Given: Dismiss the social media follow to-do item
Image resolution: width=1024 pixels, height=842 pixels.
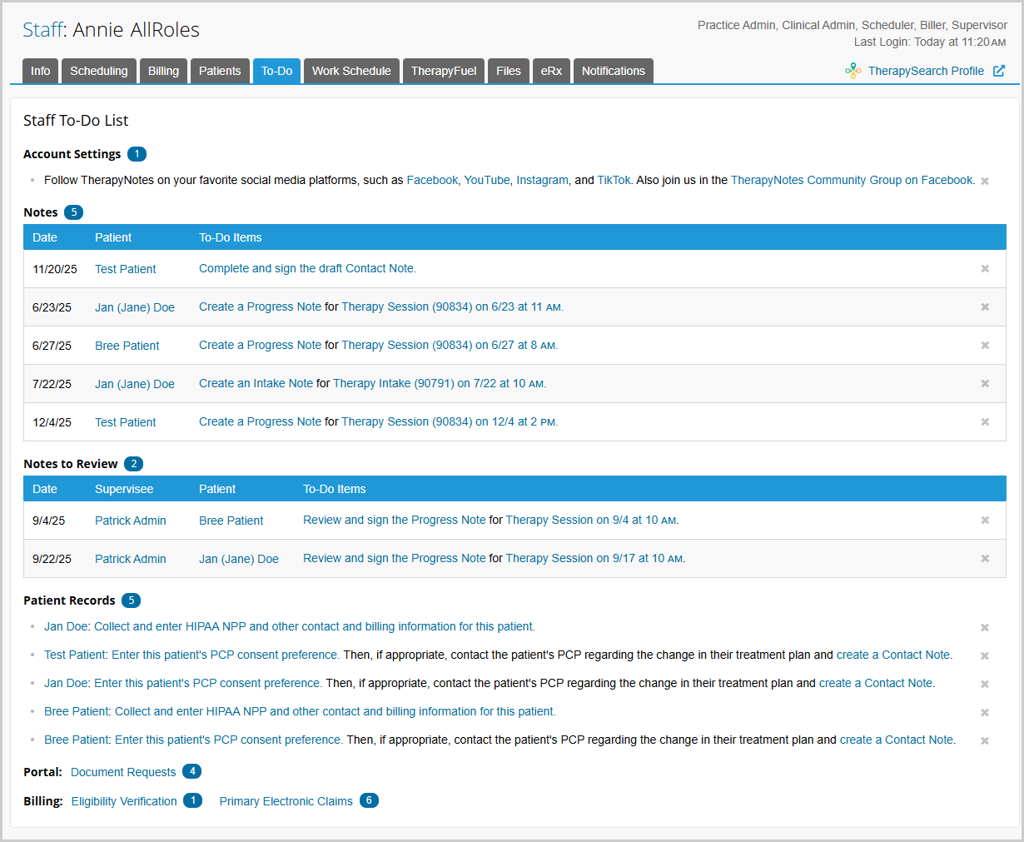Looking at the screenshot, I should tap(984, 181).
